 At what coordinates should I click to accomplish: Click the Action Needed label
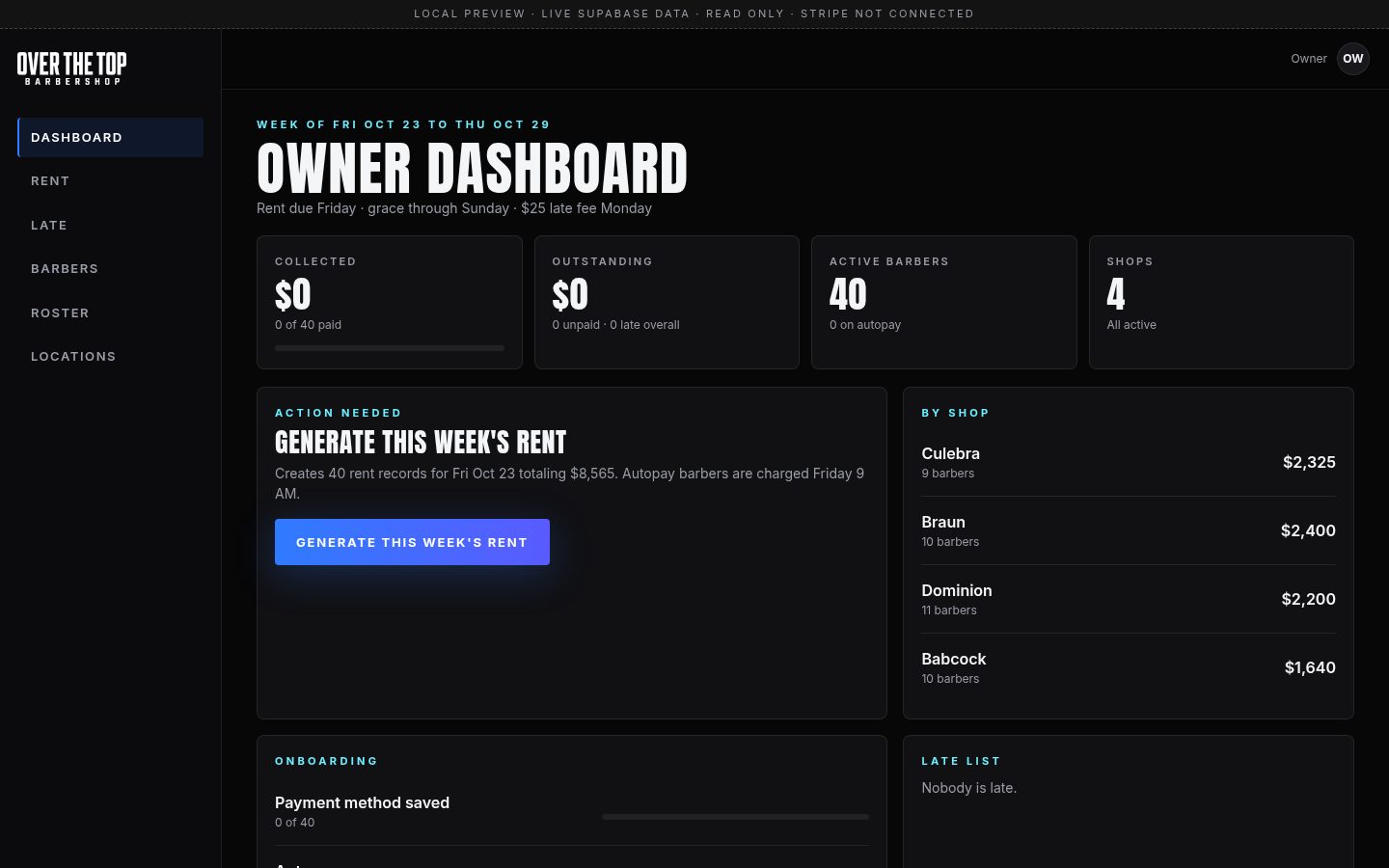coord(338,413)
